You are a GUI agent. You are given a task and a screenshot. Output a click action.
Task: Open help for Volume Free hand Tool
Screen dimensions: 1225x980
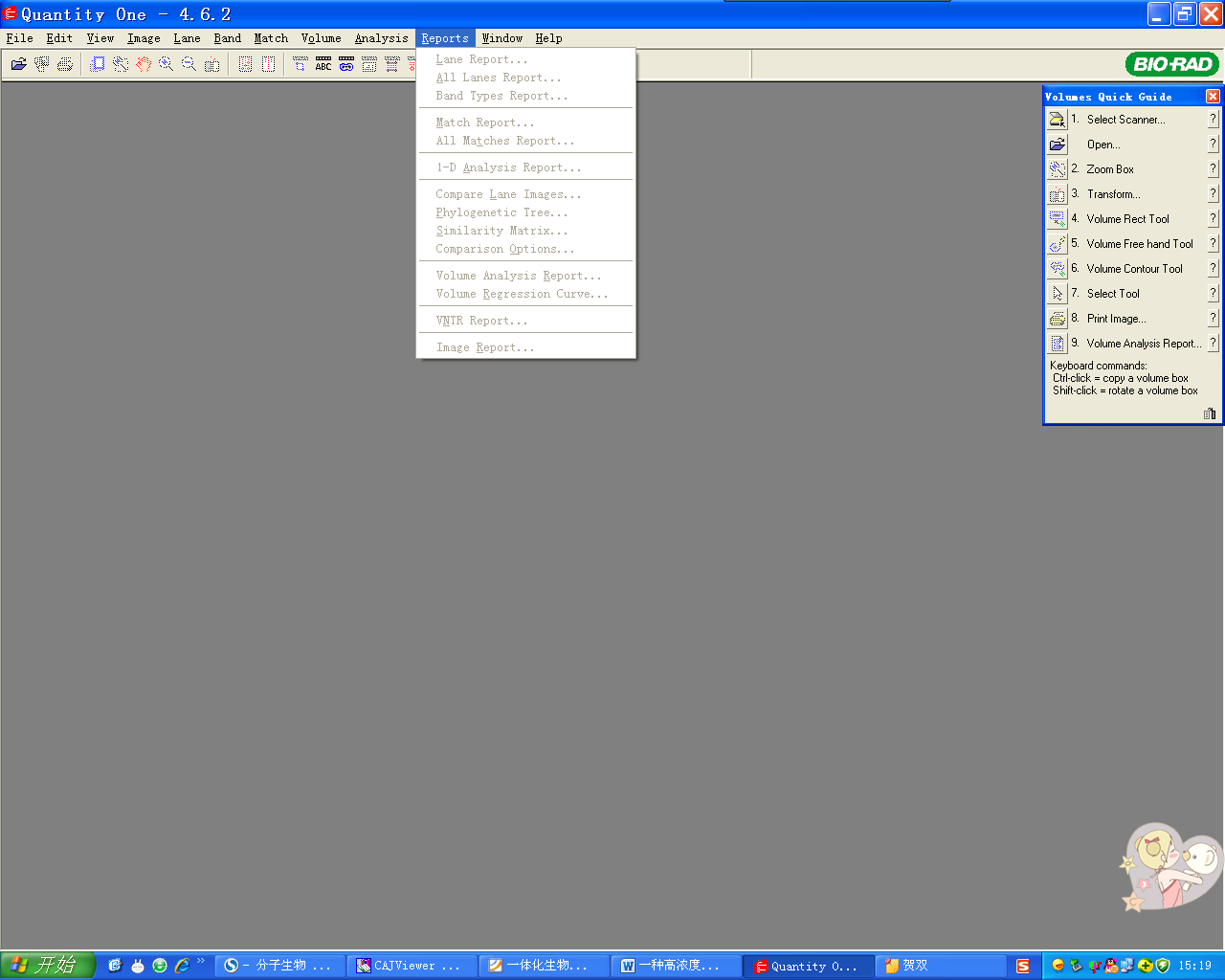[x=1214, y=244]
